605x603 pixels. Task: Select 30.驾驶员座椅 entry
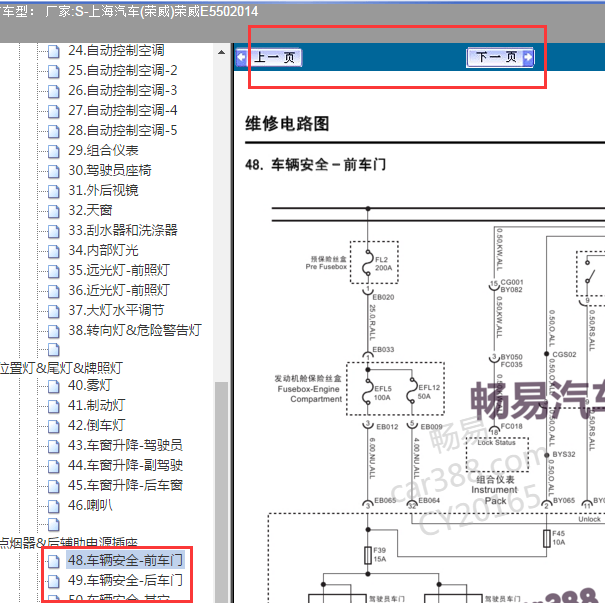coord(110,171)
